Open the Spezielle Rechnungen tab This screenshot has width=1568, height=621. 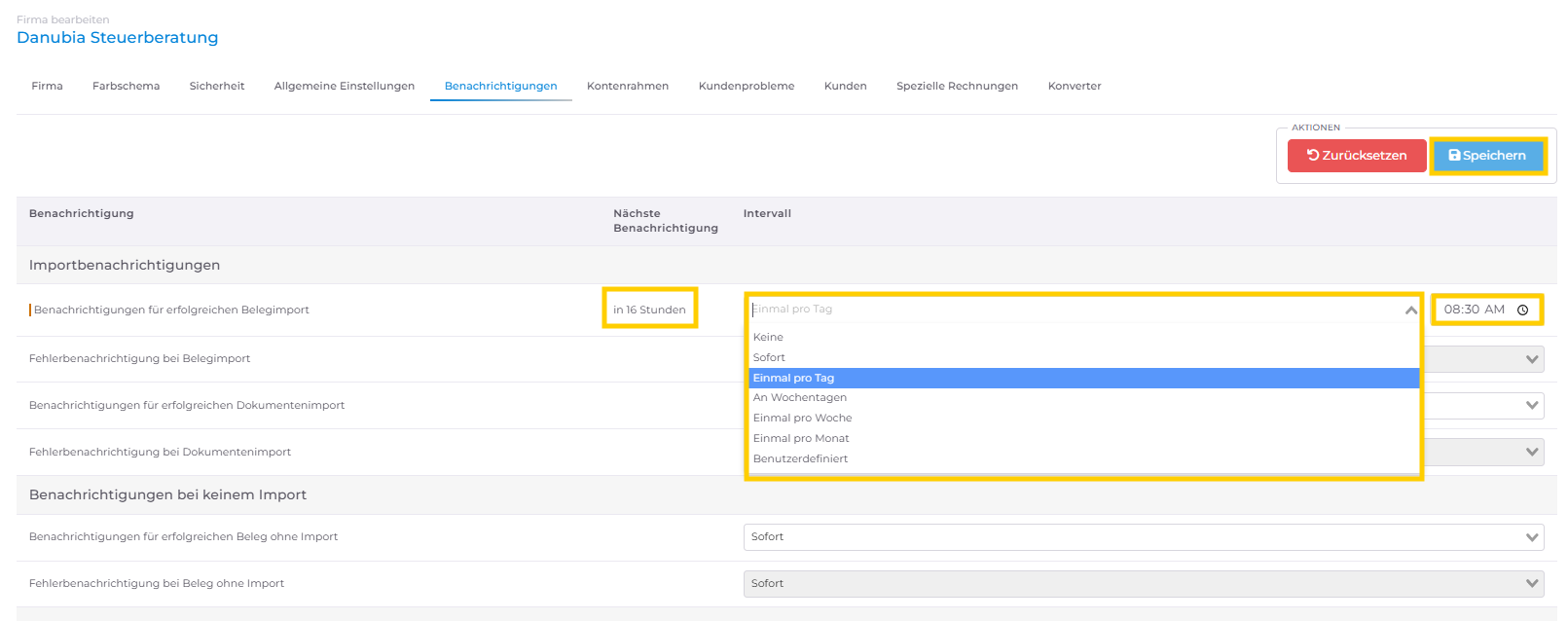tap(957, 86)
